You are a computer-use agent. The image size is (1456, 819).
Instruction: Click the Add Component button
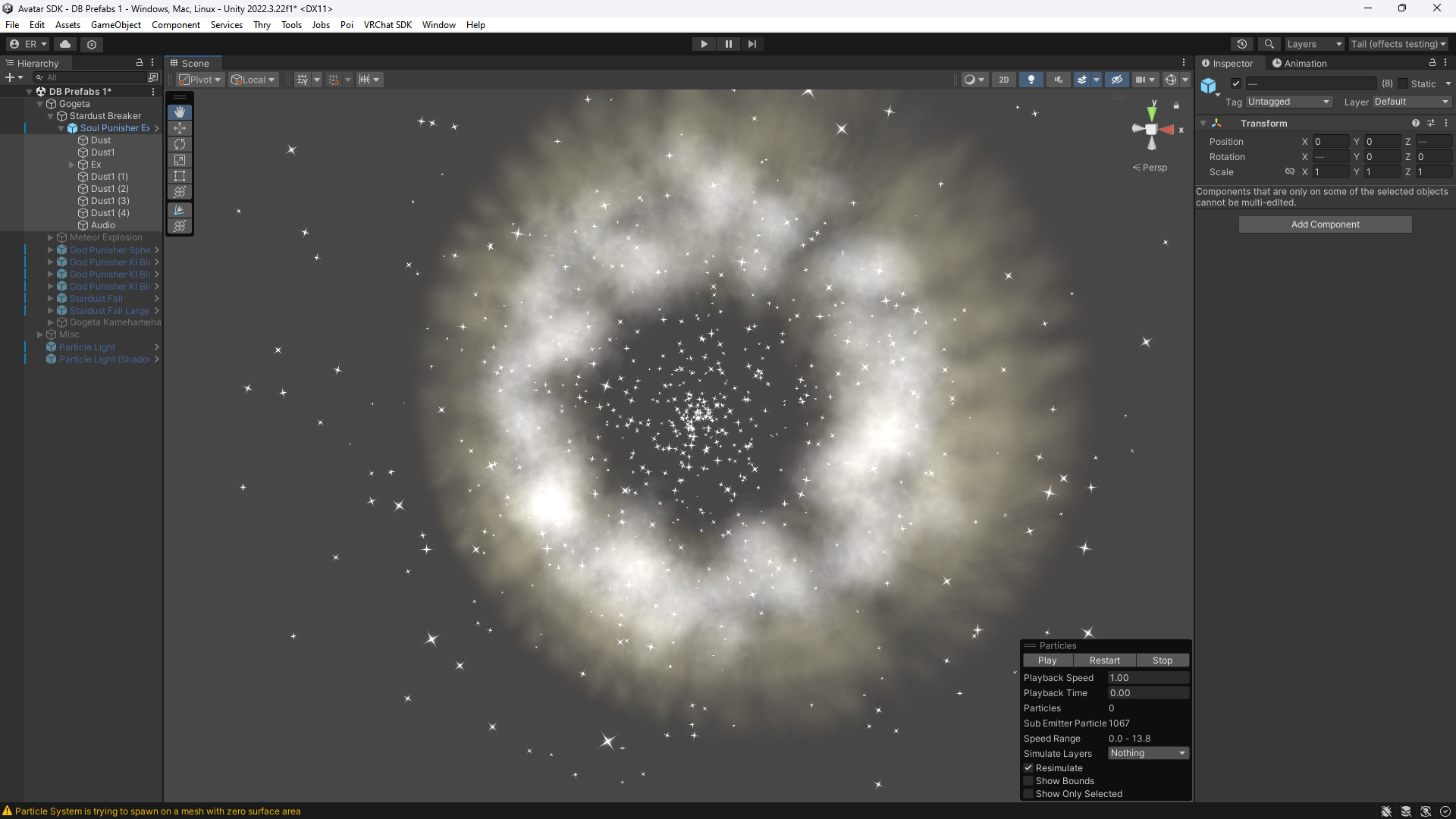pos(1325,224)
